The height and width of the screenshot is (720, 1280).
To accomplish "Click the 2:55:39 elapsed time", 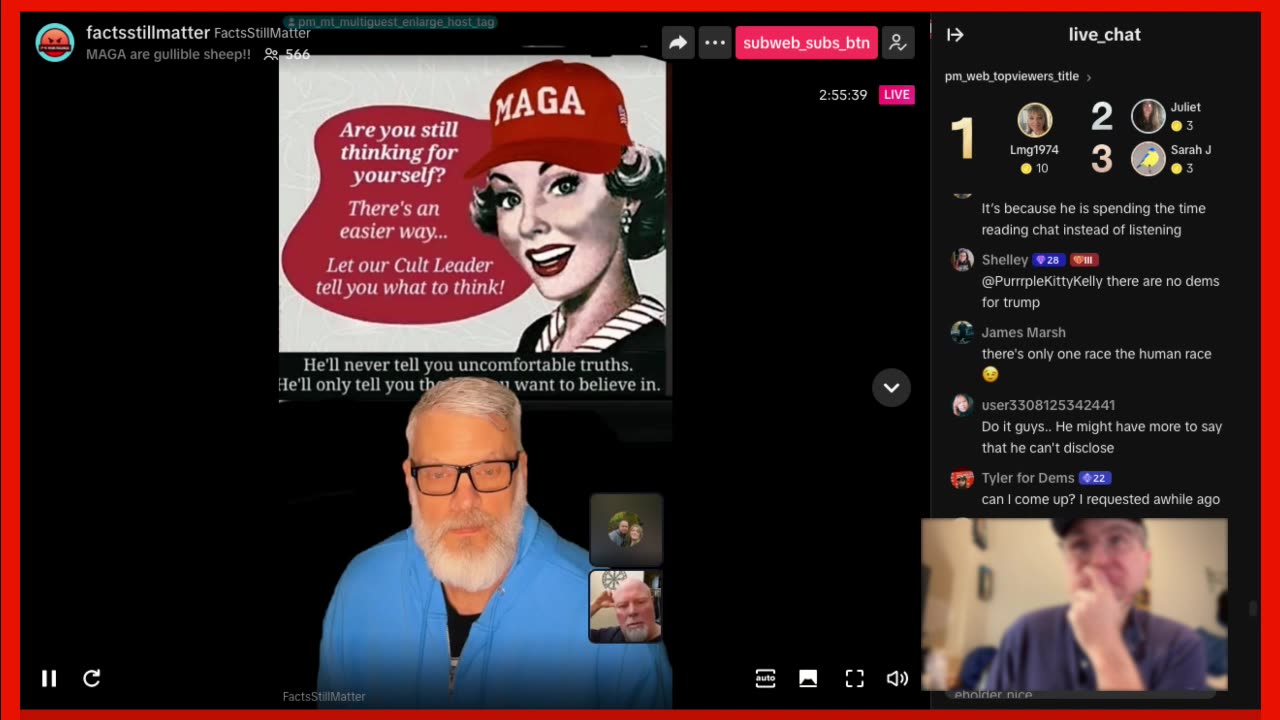I will click(x=843, y=95).
